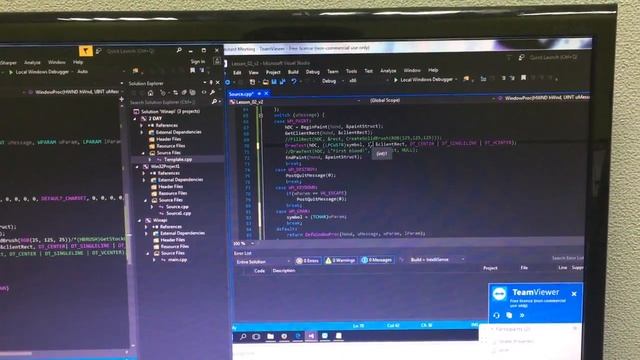Open the Team menu
640x360 pixels.
[x=333, y=71]
